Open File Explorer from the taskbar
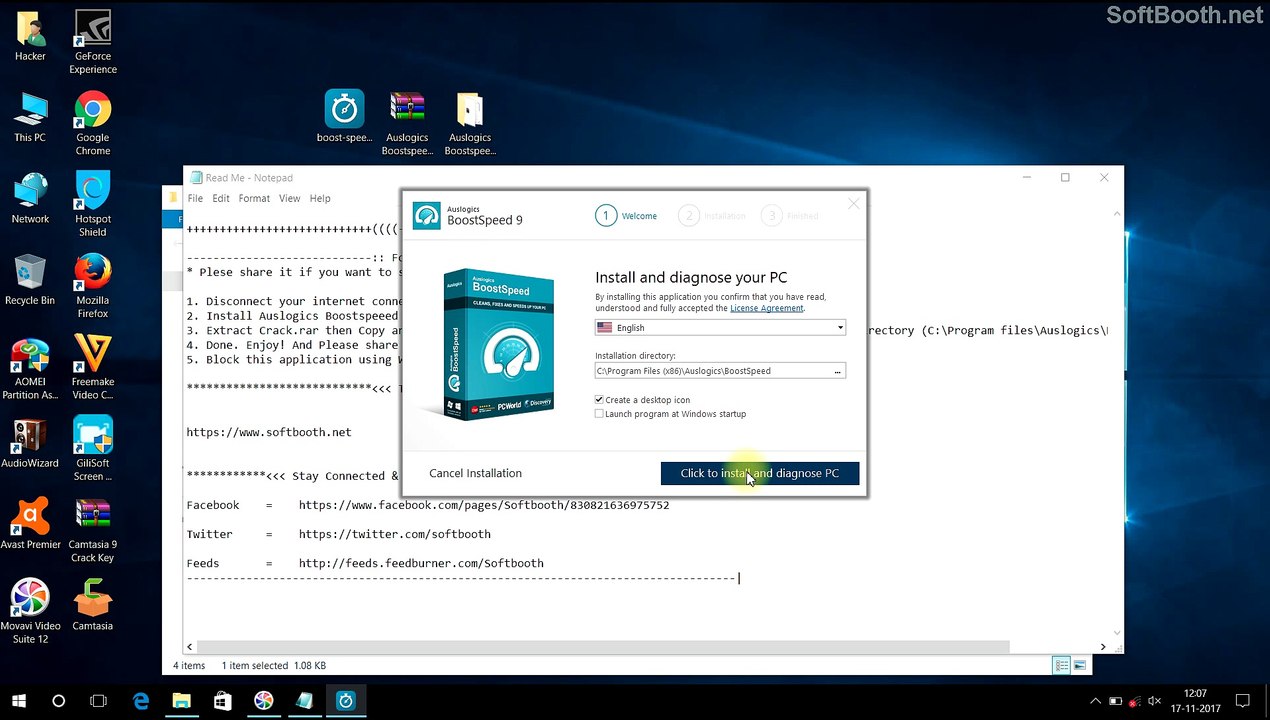This screenshot has width=1270, height=720. coord(181,701)
